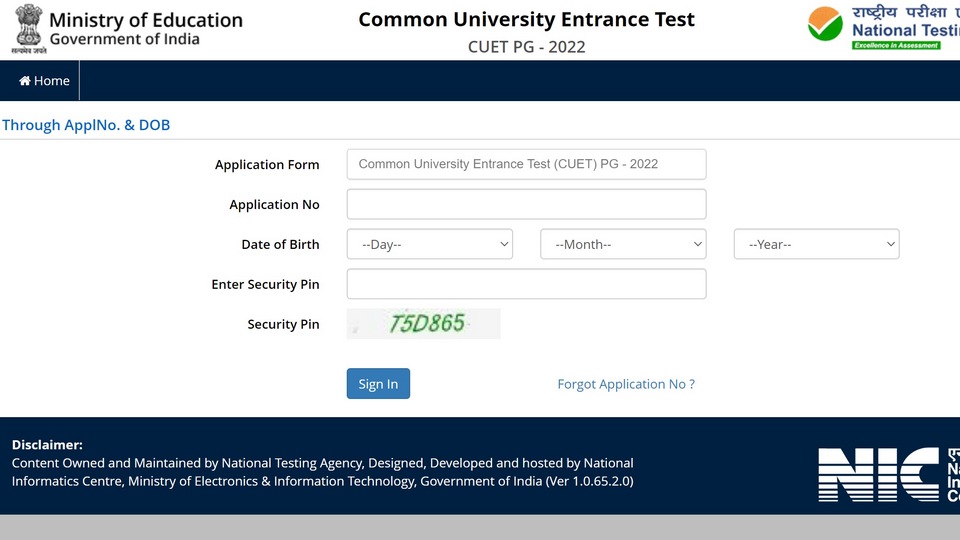Click the Government of India emblem logo
Image resolution: width=960 pixels, height=540 pixels.
[x=28, y=29]
